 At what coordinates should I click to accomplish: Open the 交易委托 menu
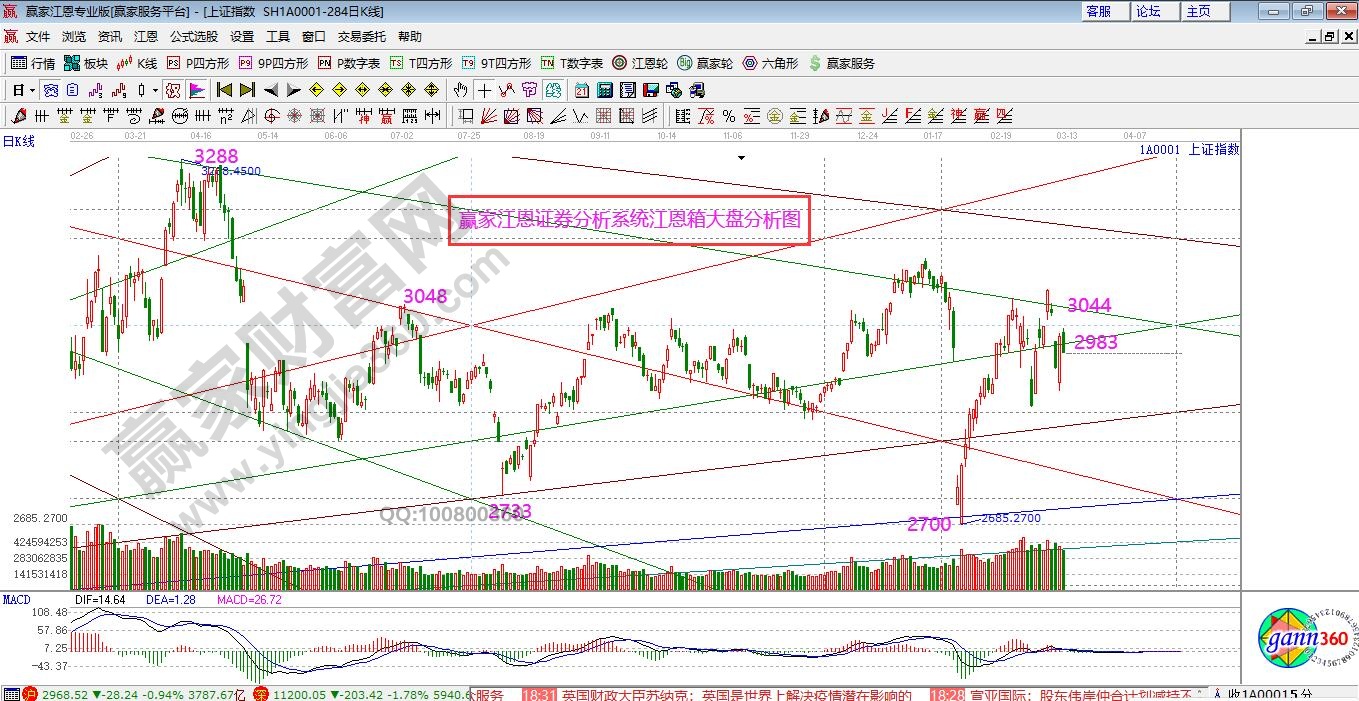point(361,37)
